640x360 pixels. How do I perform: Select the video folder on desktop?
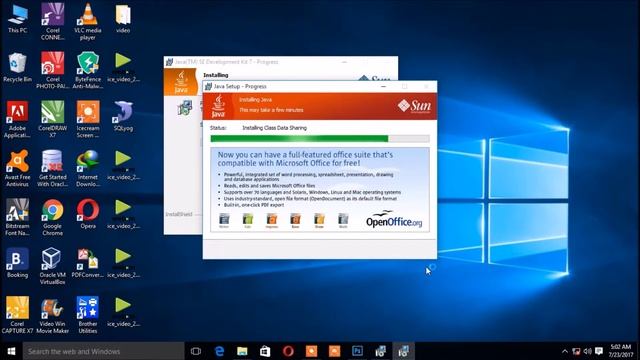(x=123, y=19)
